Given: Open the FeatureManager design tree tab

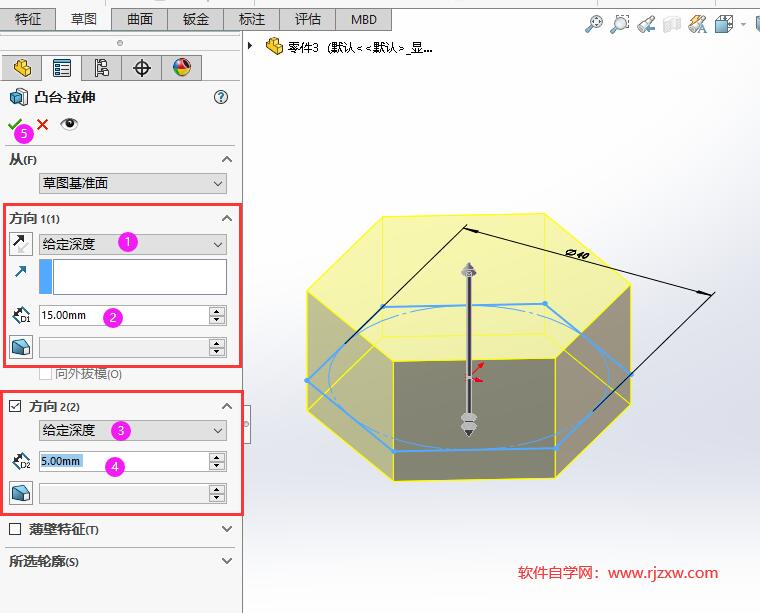Looking at the screenshot, I should (22, 68).
